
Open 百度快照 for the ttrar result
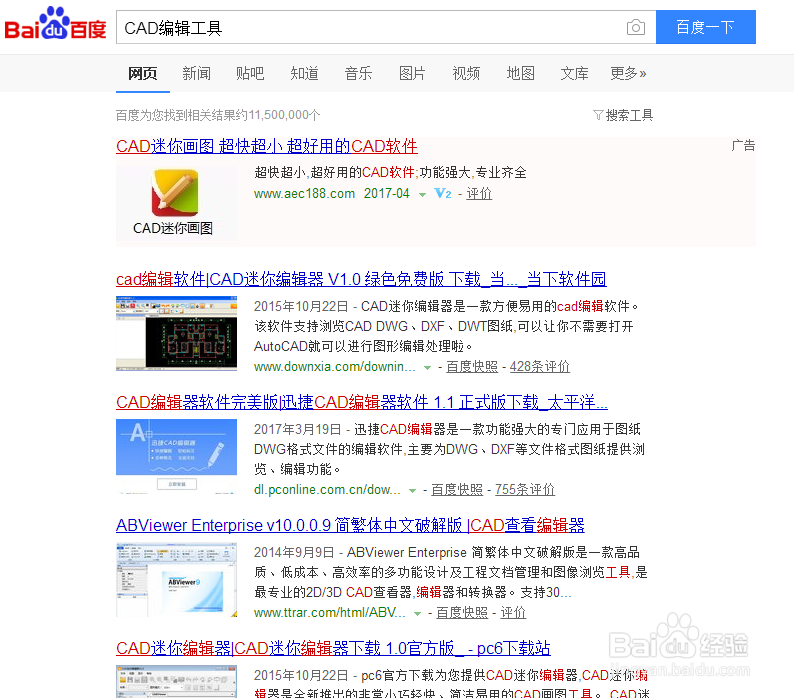pos(462,613)
